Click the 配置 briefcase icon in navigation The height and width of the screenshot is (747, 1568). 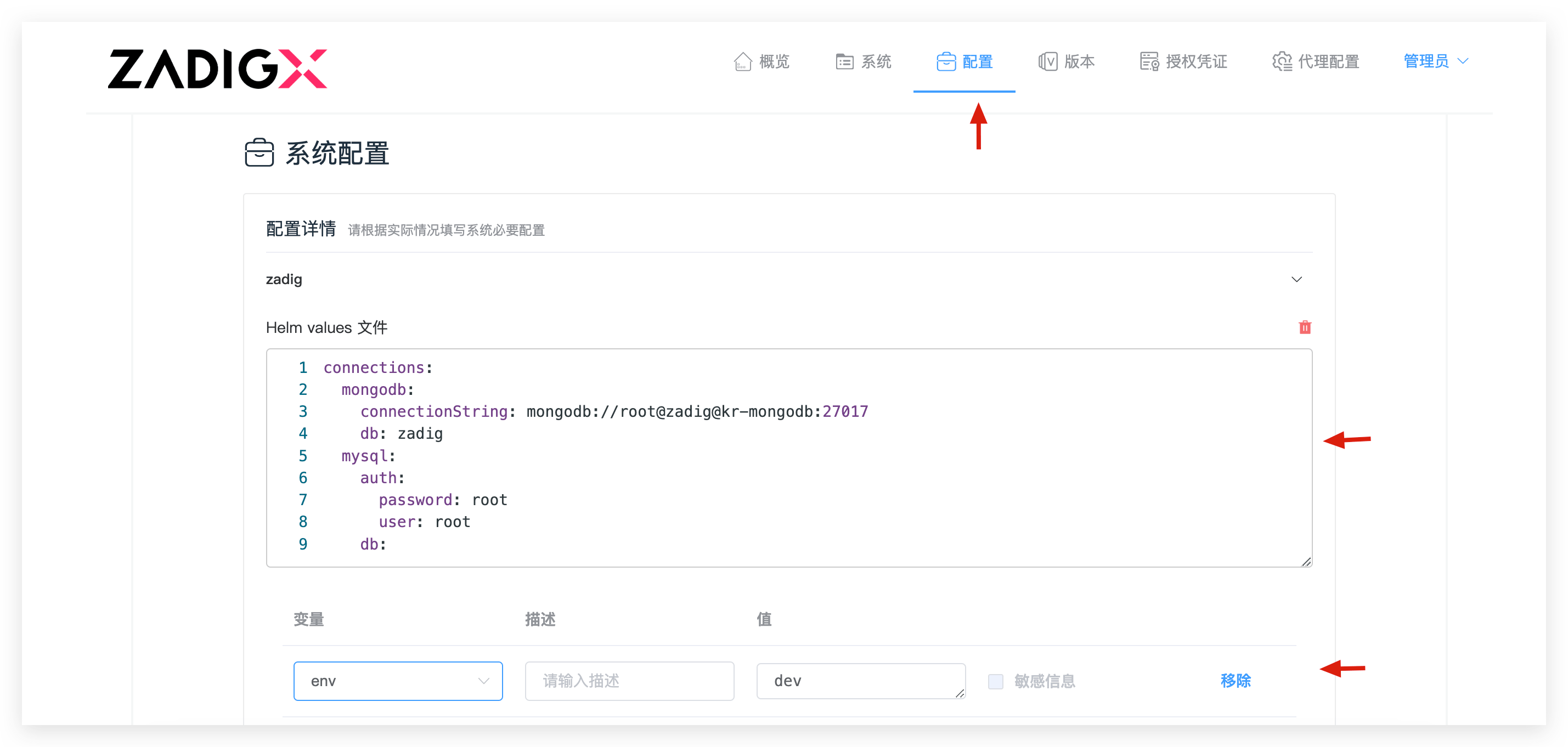(x=945, y=61)
